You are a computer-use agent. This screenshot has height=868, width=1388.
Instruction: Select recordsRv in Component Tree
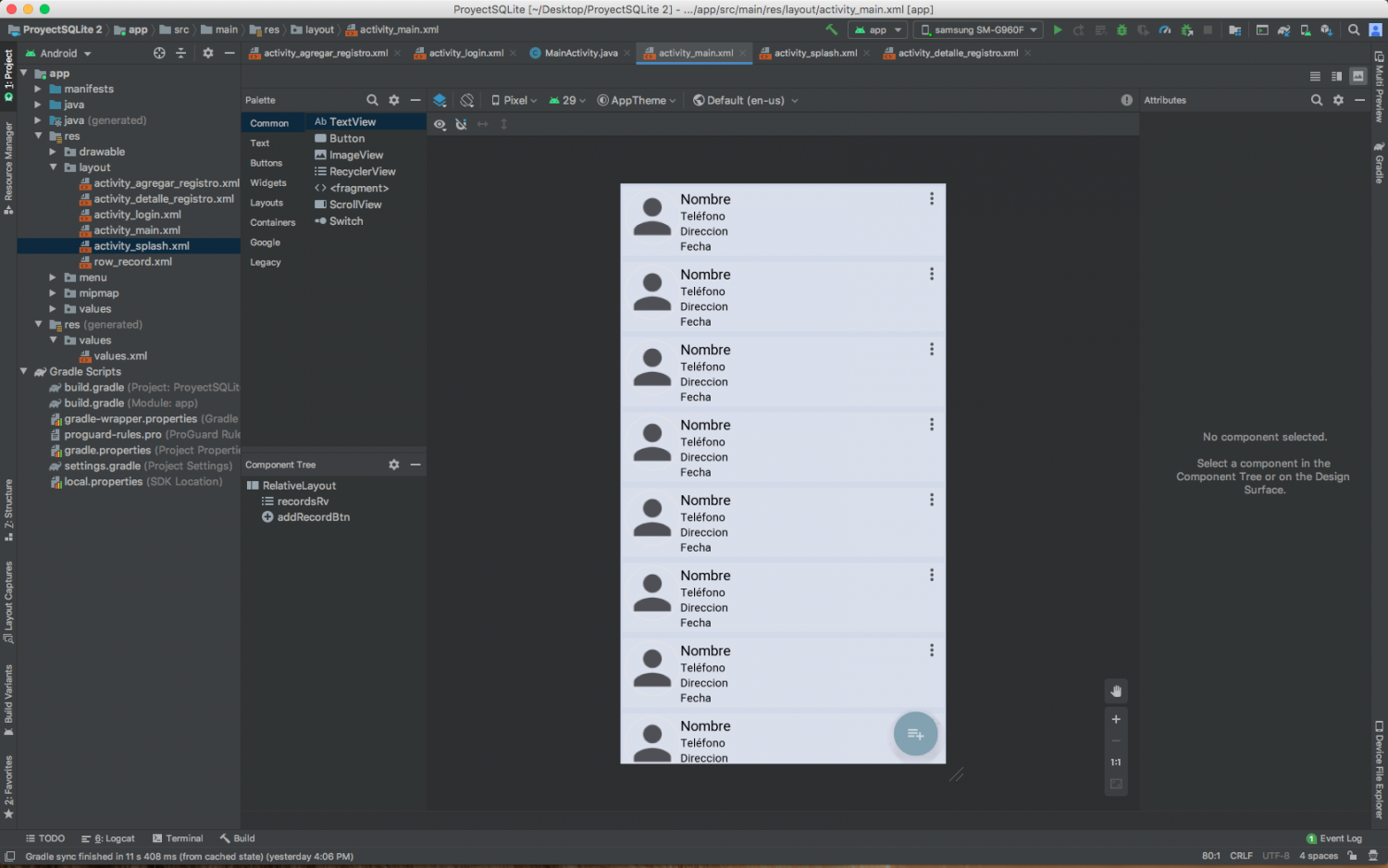point(303,502)
